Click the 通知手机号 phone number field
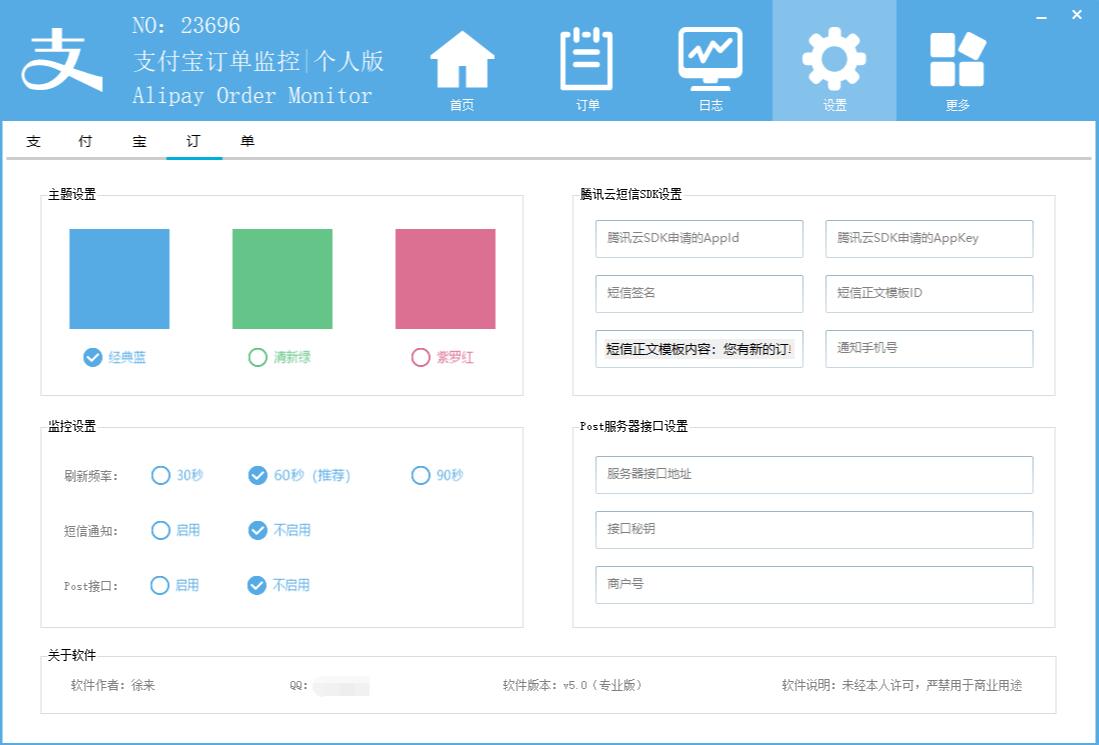 pyautogui.click(x=928, y=348)
